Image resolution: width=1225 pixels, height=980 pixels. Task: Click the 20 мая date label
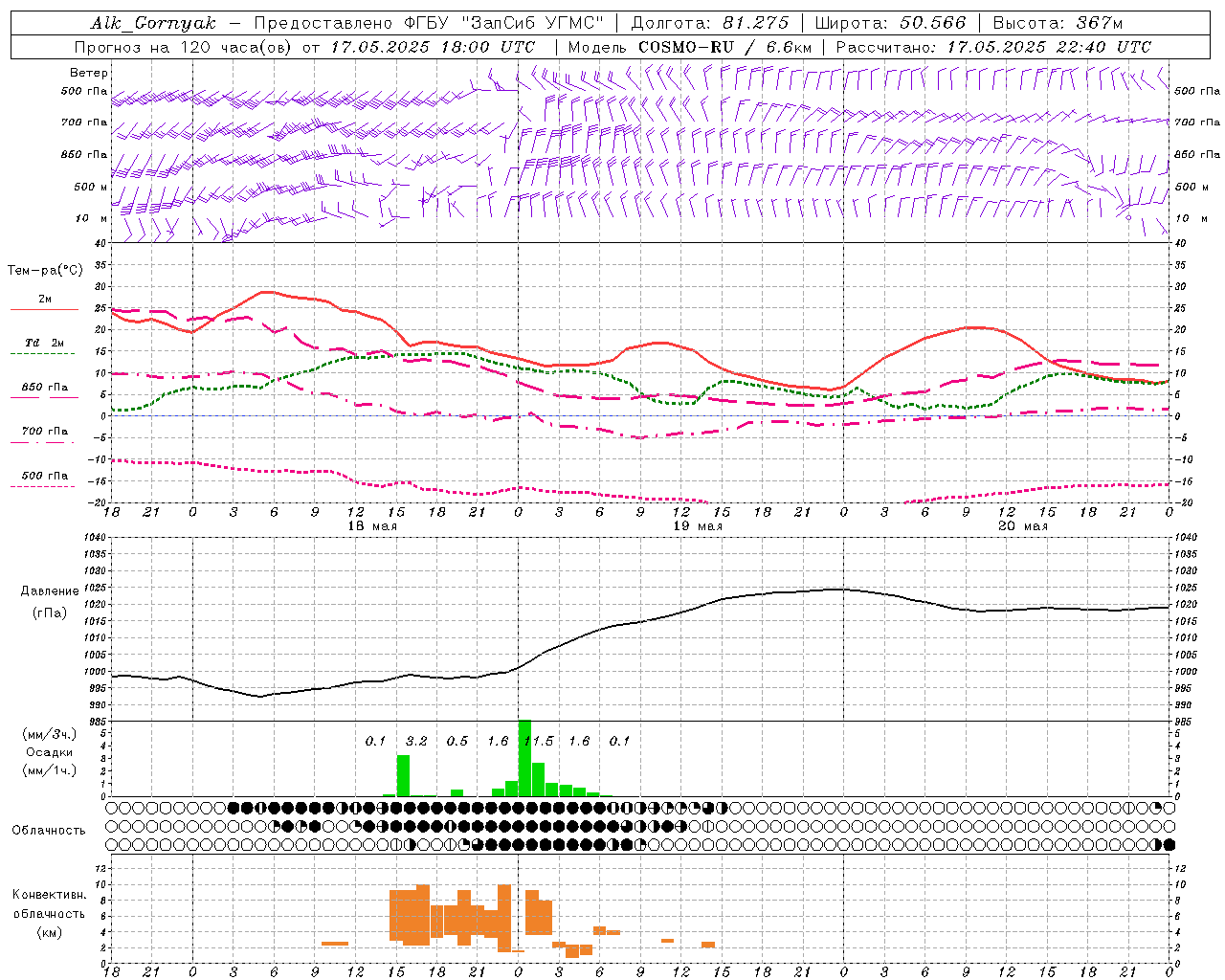pos(1023,526)
